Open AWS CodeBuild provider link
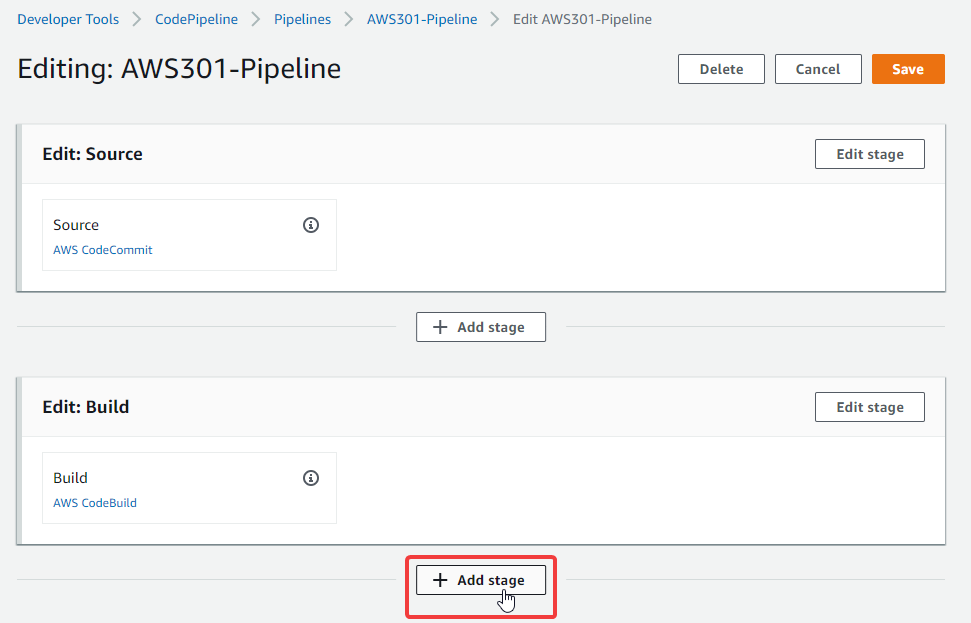 tap(95, 503)
